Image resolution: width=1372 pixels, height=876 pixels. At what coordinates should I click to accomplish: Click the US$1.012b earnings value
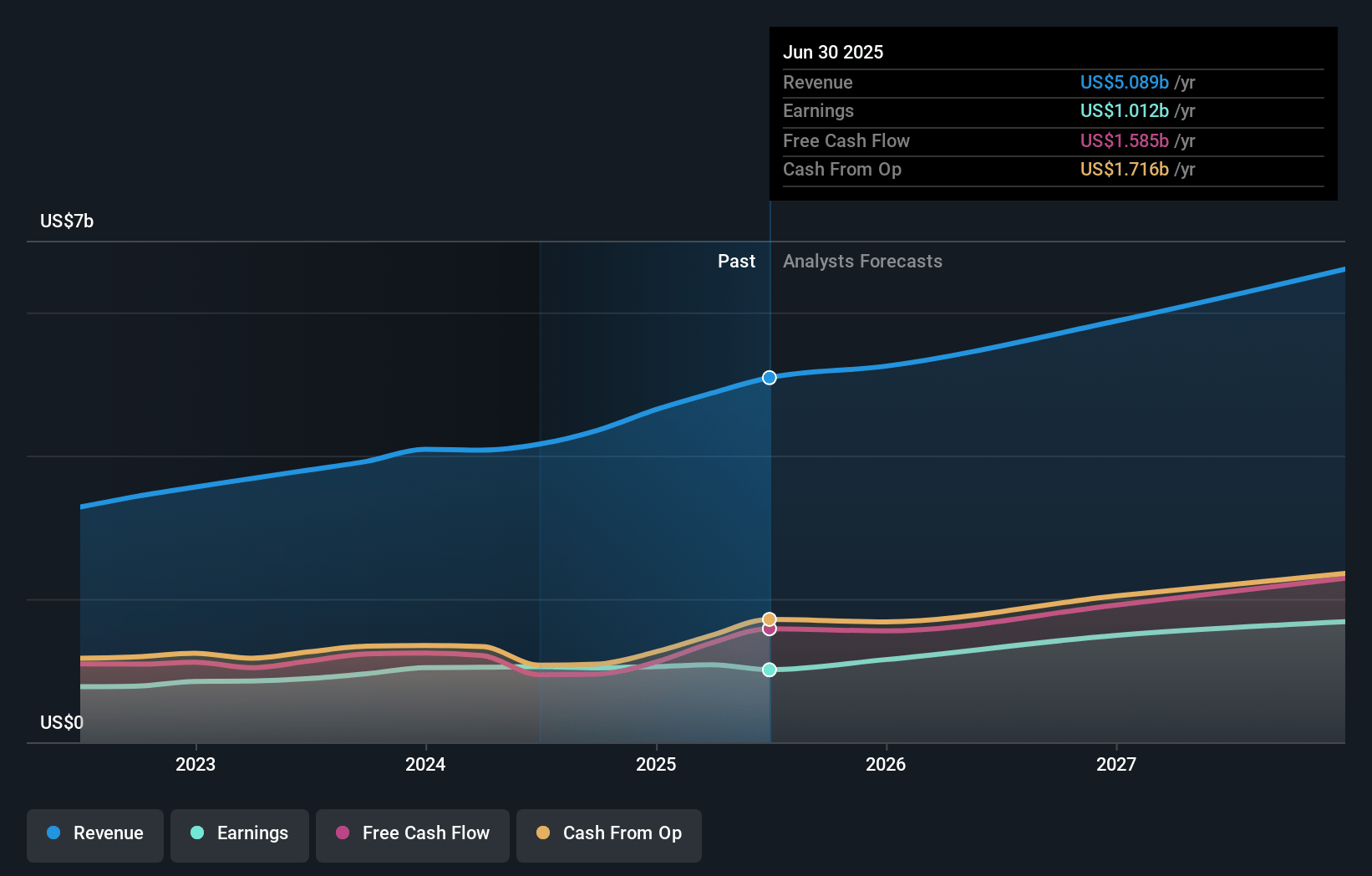pyautogui.click(x=1125, y=110)
